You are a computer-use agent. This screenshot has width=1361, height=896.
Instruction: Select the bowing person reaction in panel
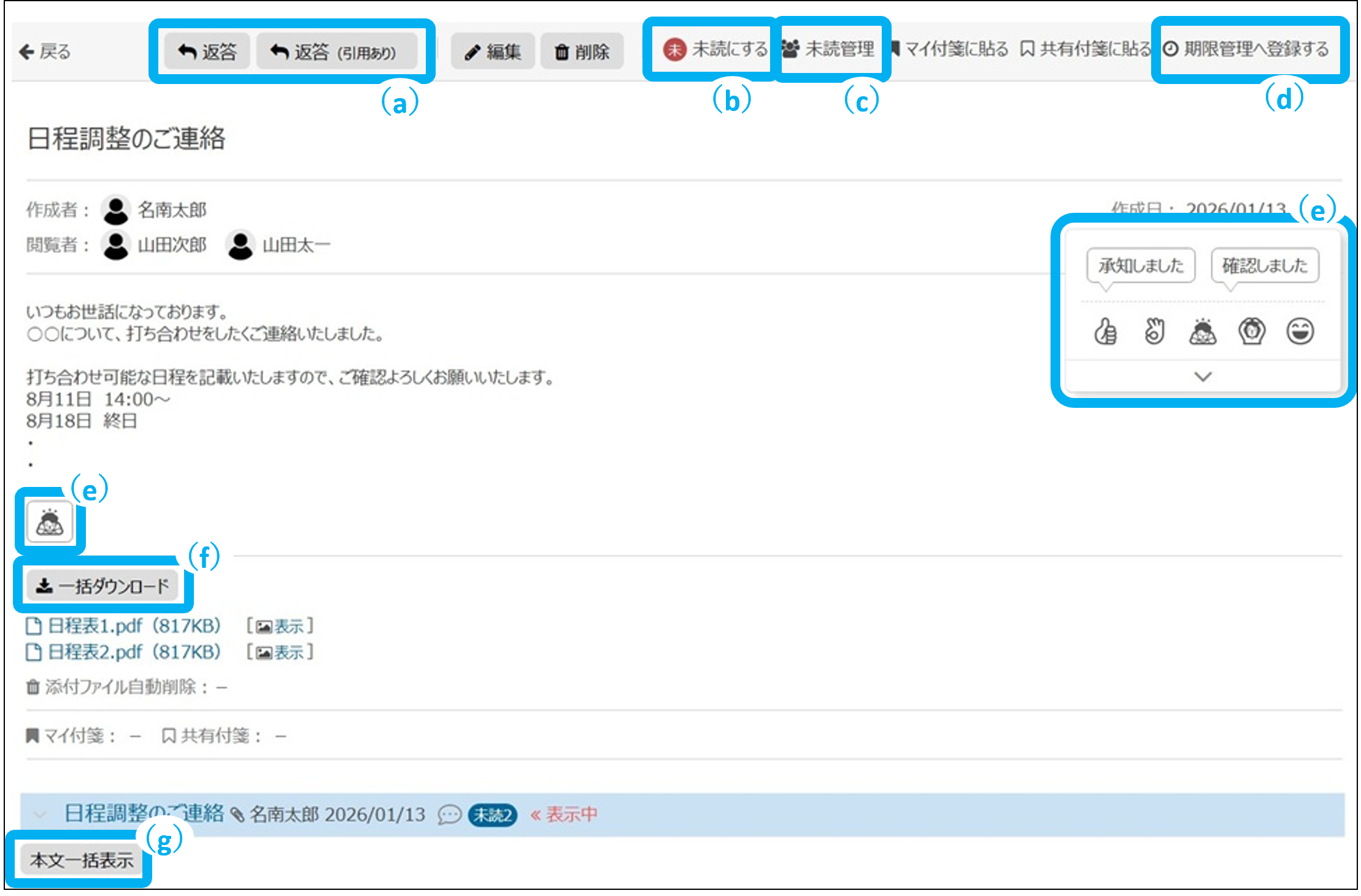(x=1203, y=332)
